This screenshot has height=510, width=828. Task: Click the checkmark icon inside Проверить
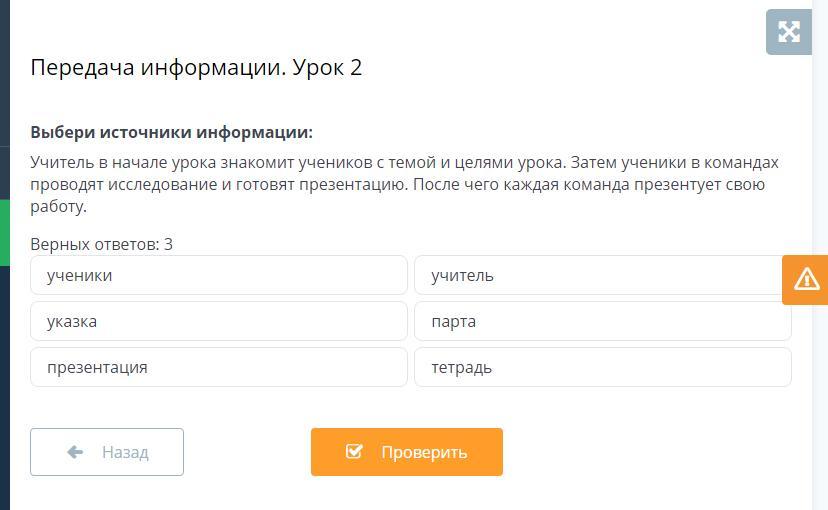click(x=354, y=451)
